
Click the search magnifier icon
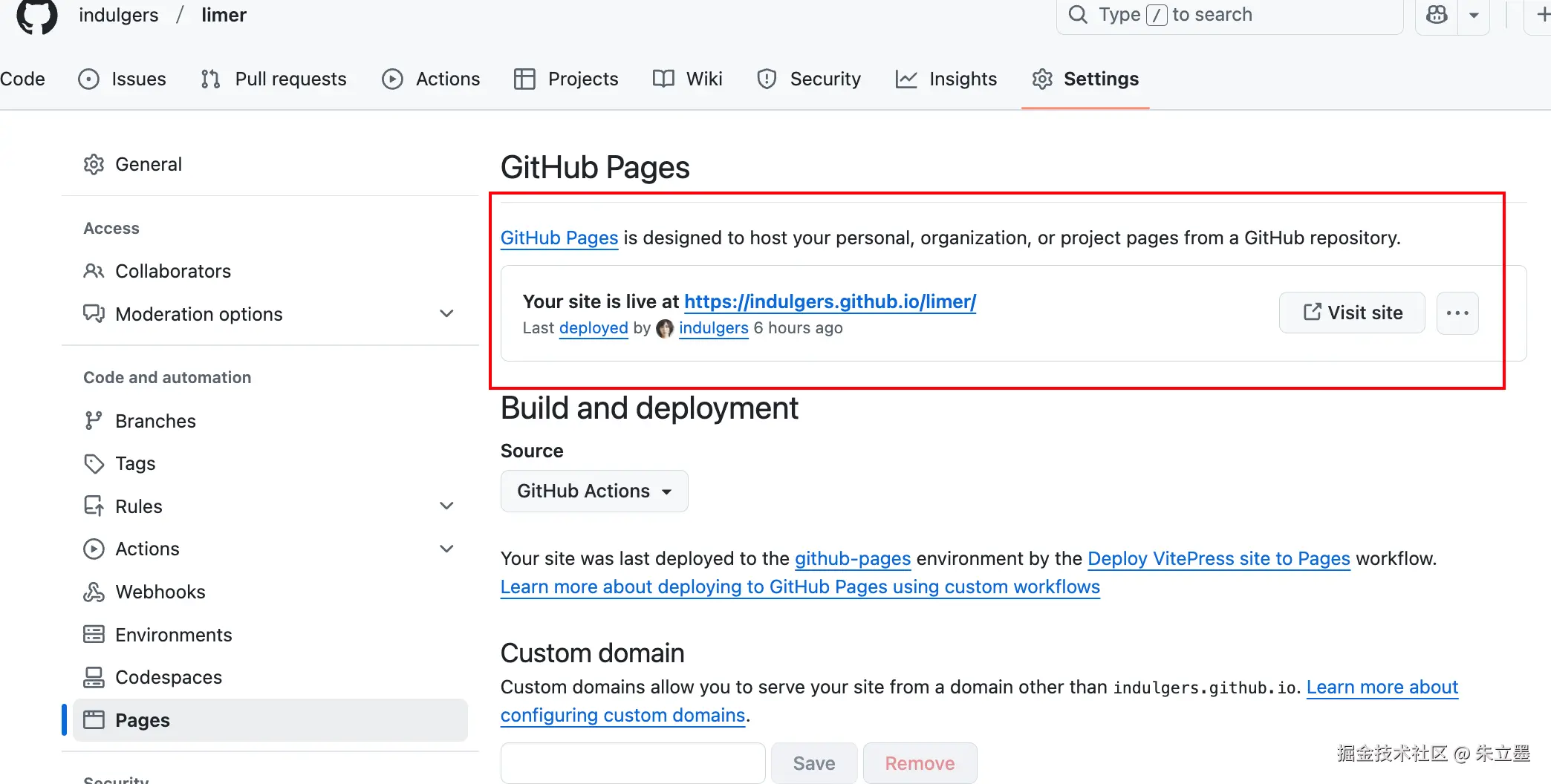click(x=1078, y=15)
